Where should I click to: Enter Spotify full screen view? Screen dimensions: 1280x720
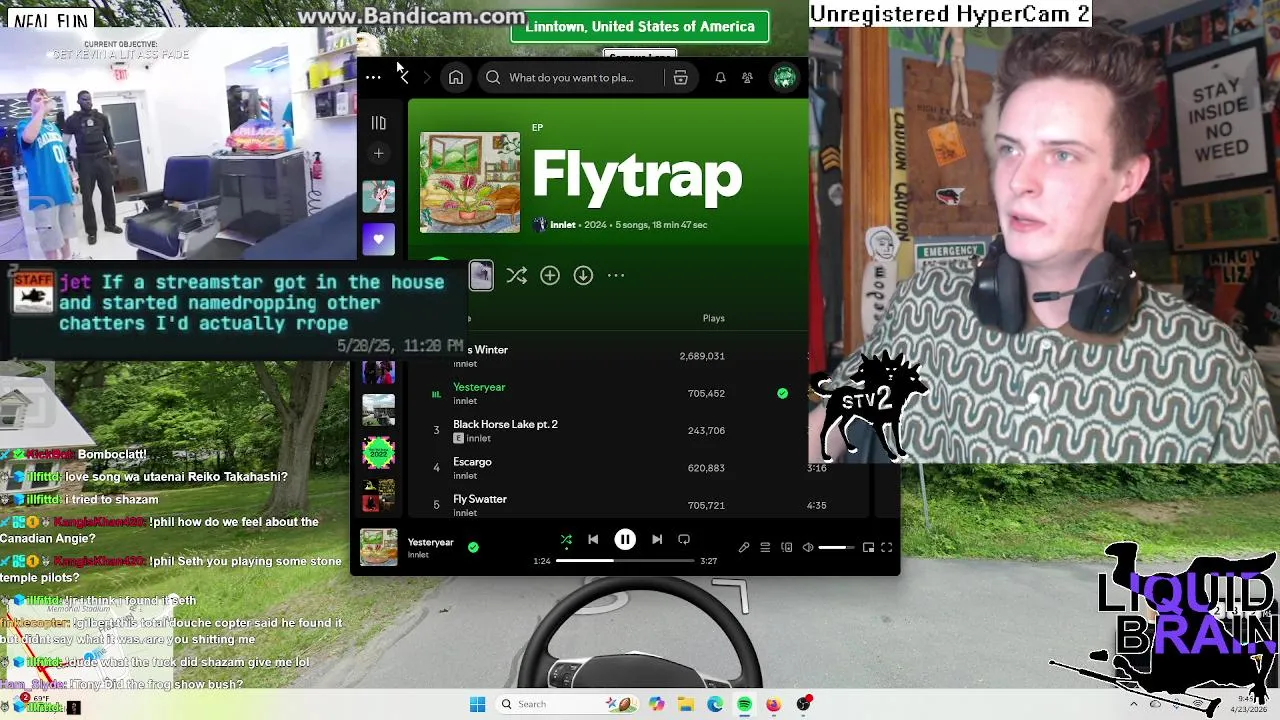pos(886,547)
